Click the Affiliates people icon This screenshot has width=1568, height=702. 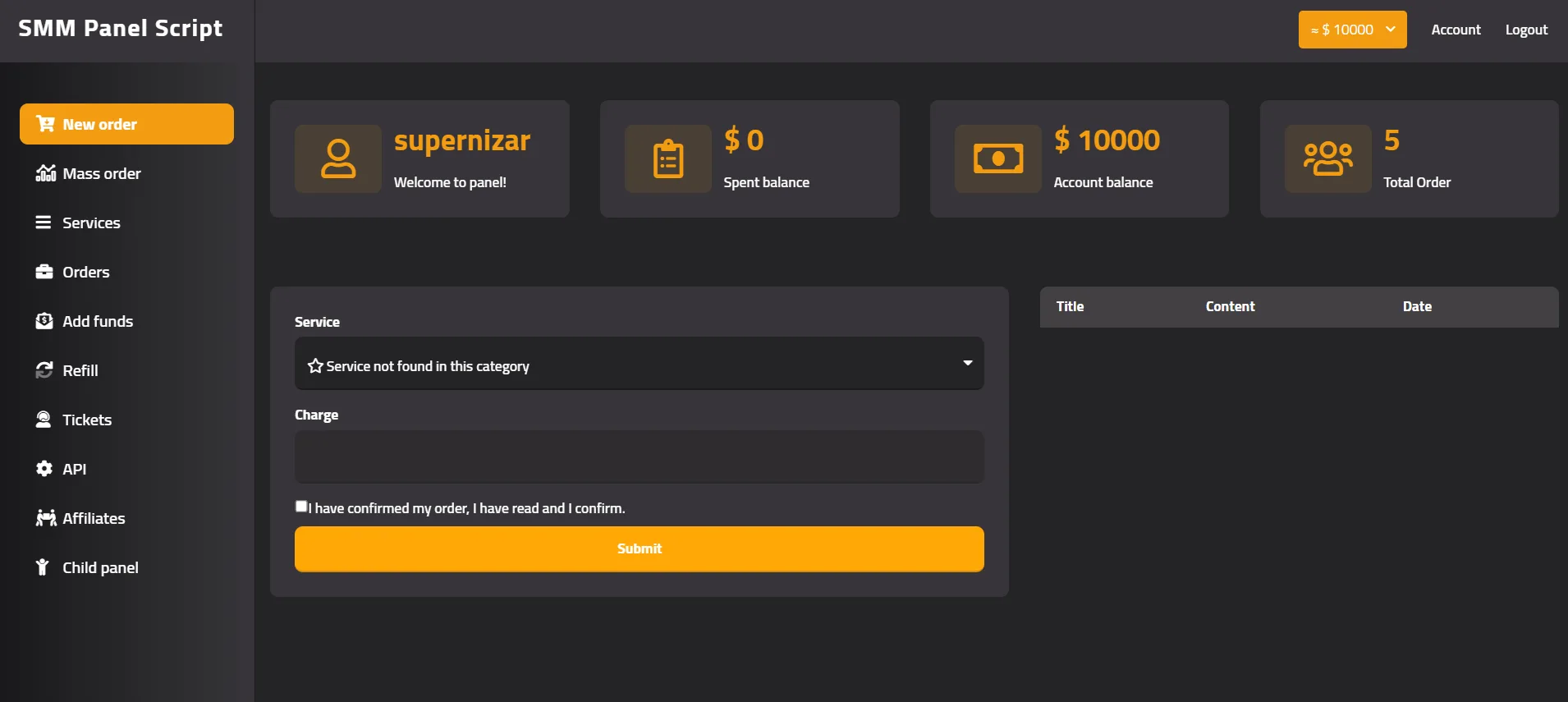click(x=45, y=518)
